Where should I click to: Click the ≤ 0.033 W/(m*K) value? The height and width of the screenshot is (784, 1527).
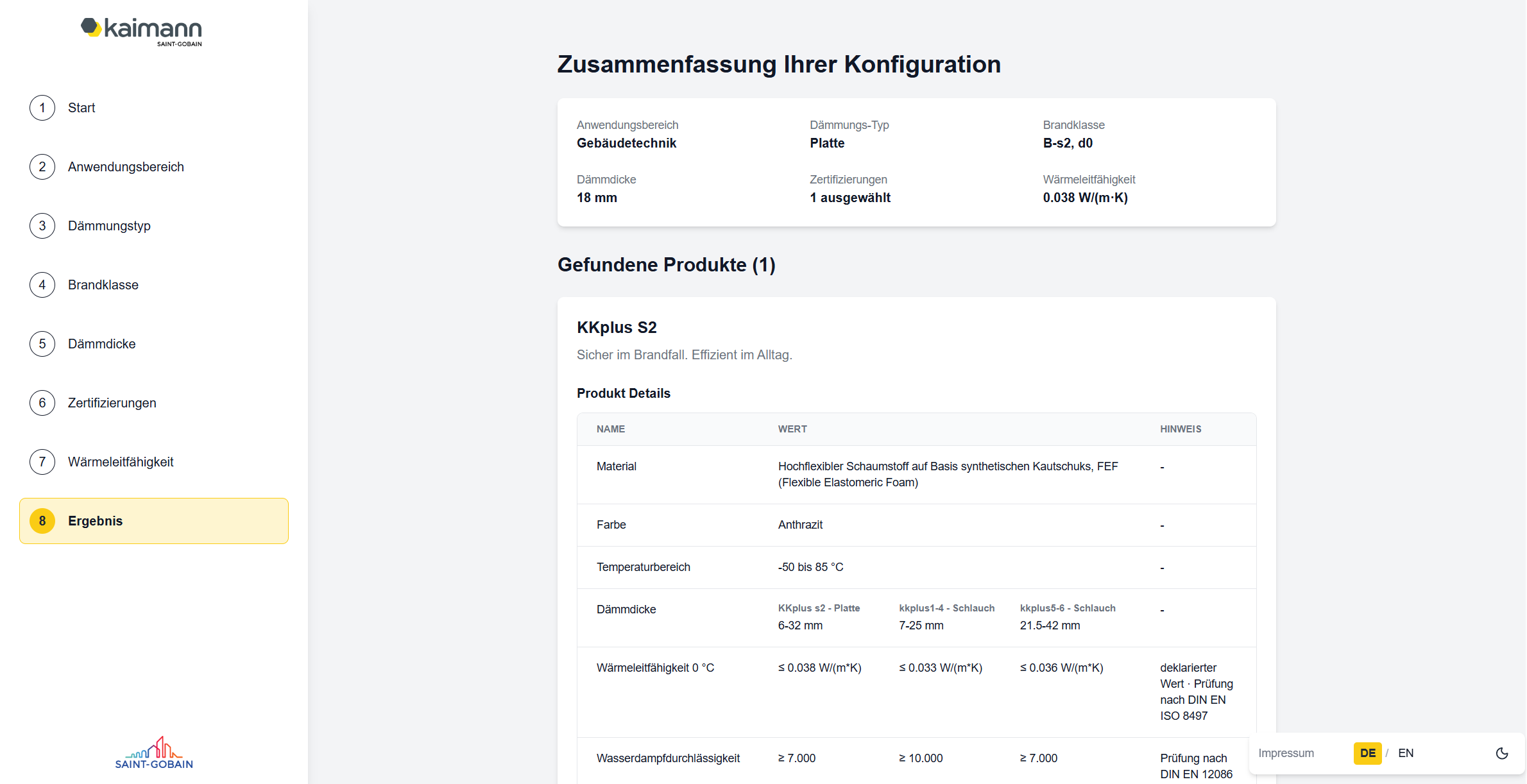(x=941, y=668)
